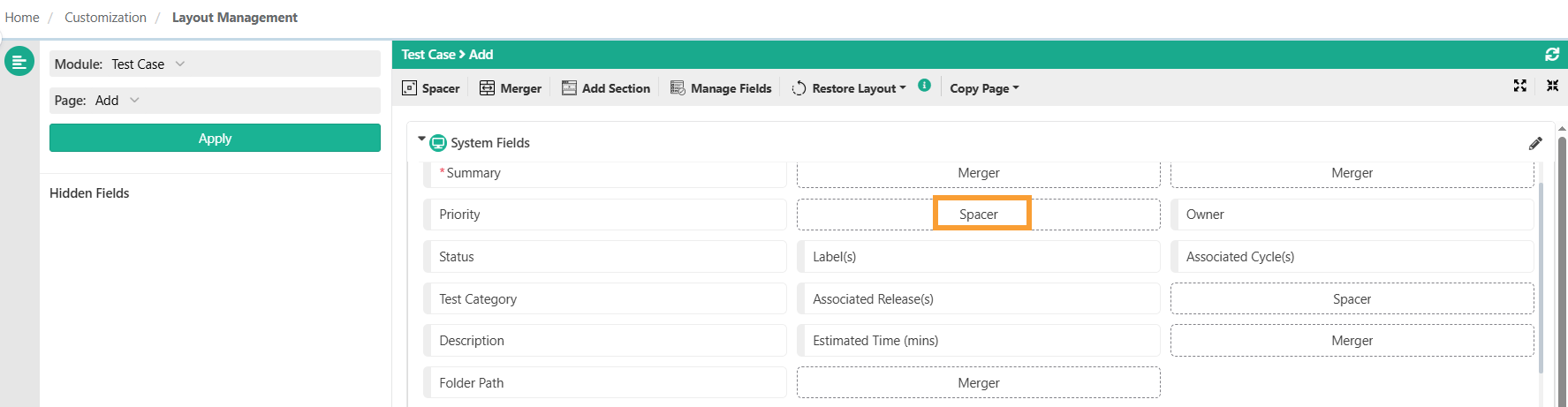Click the green sidebar menu toggle icon
1568x407 pixels.
click(x=19, y=62)
